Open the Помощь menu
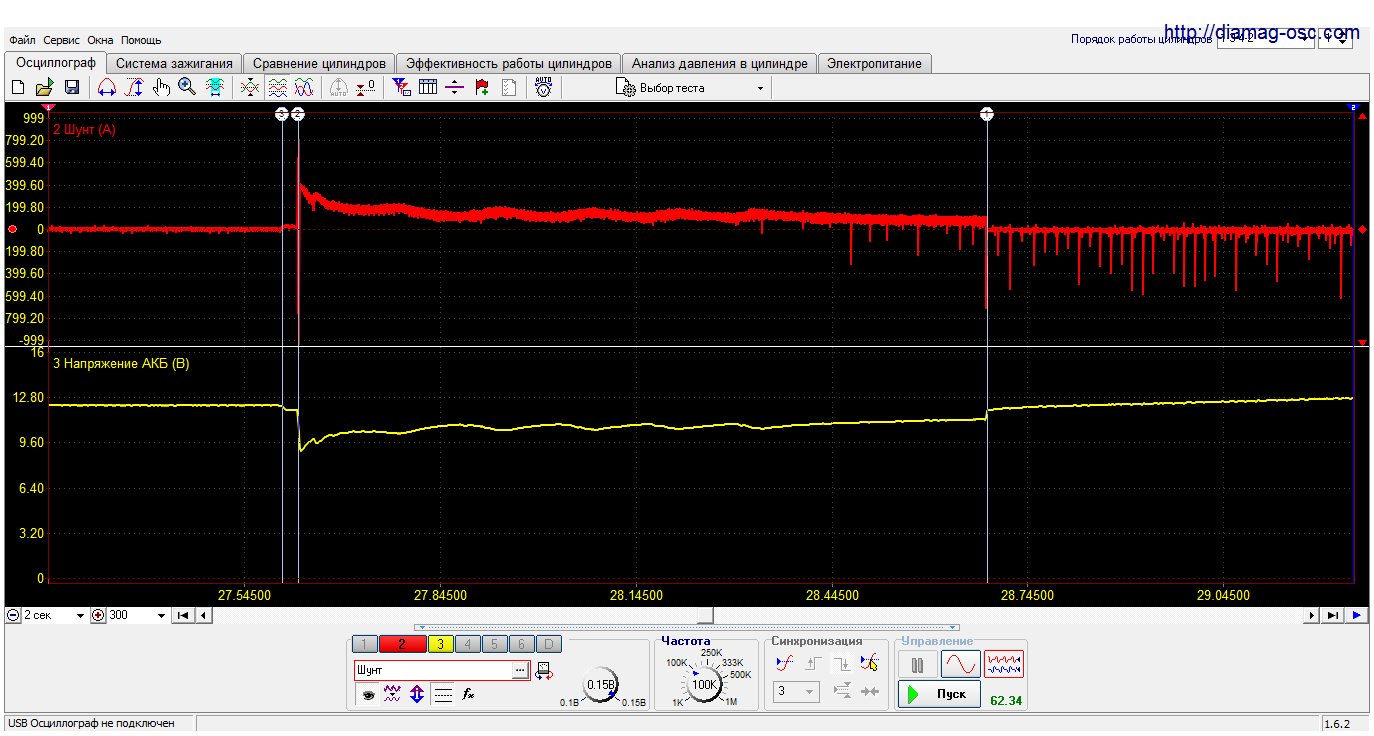Viewport: 1374px width, 736px height. coord(141,40)
